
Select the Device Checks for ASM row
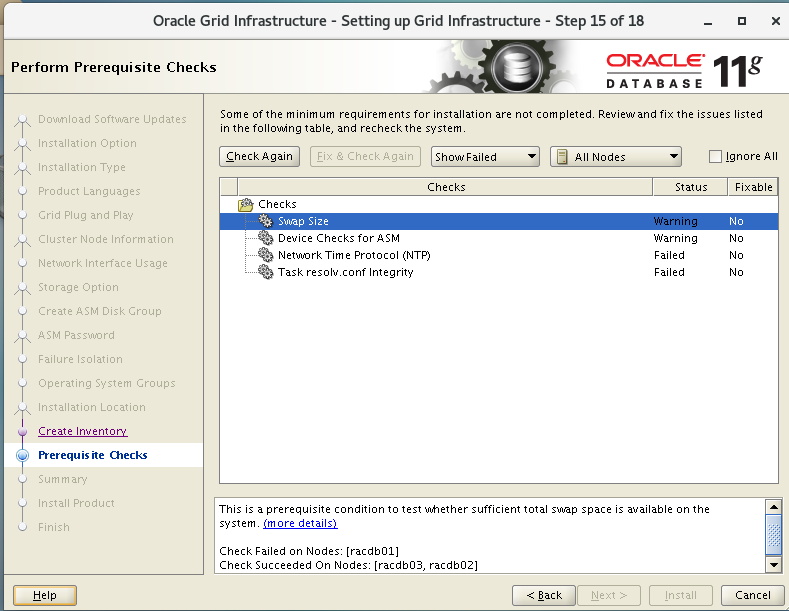point(499,238)
